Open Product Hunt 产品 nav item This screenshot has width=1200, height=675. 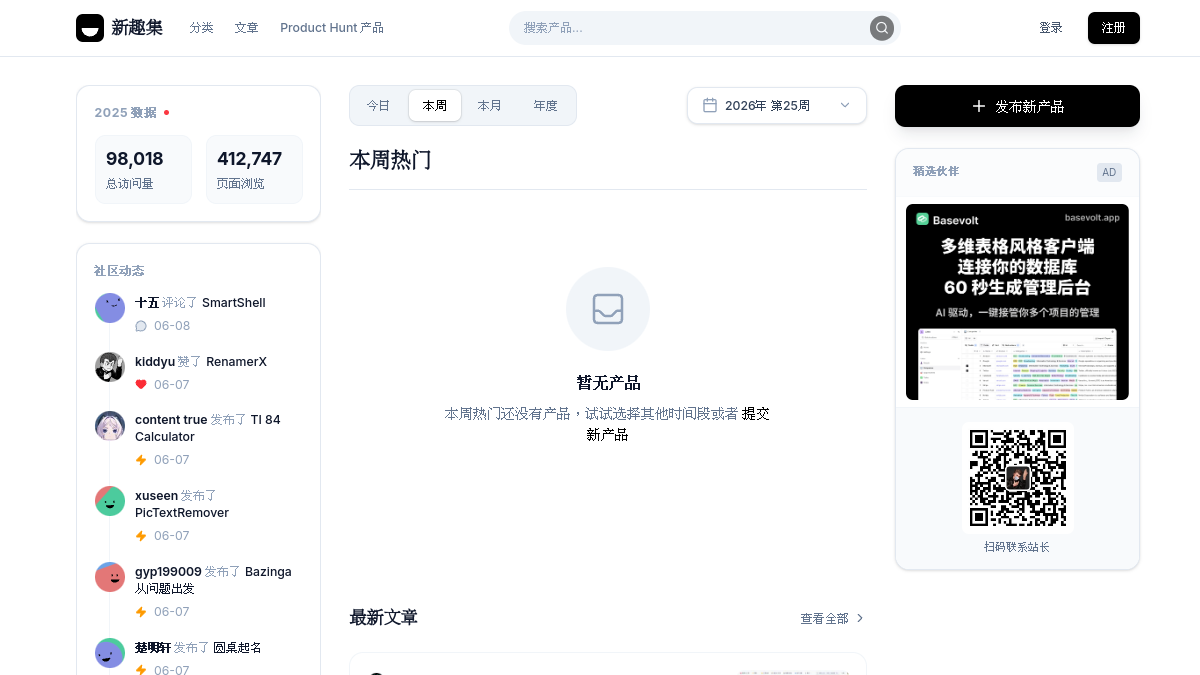[332, 28]
